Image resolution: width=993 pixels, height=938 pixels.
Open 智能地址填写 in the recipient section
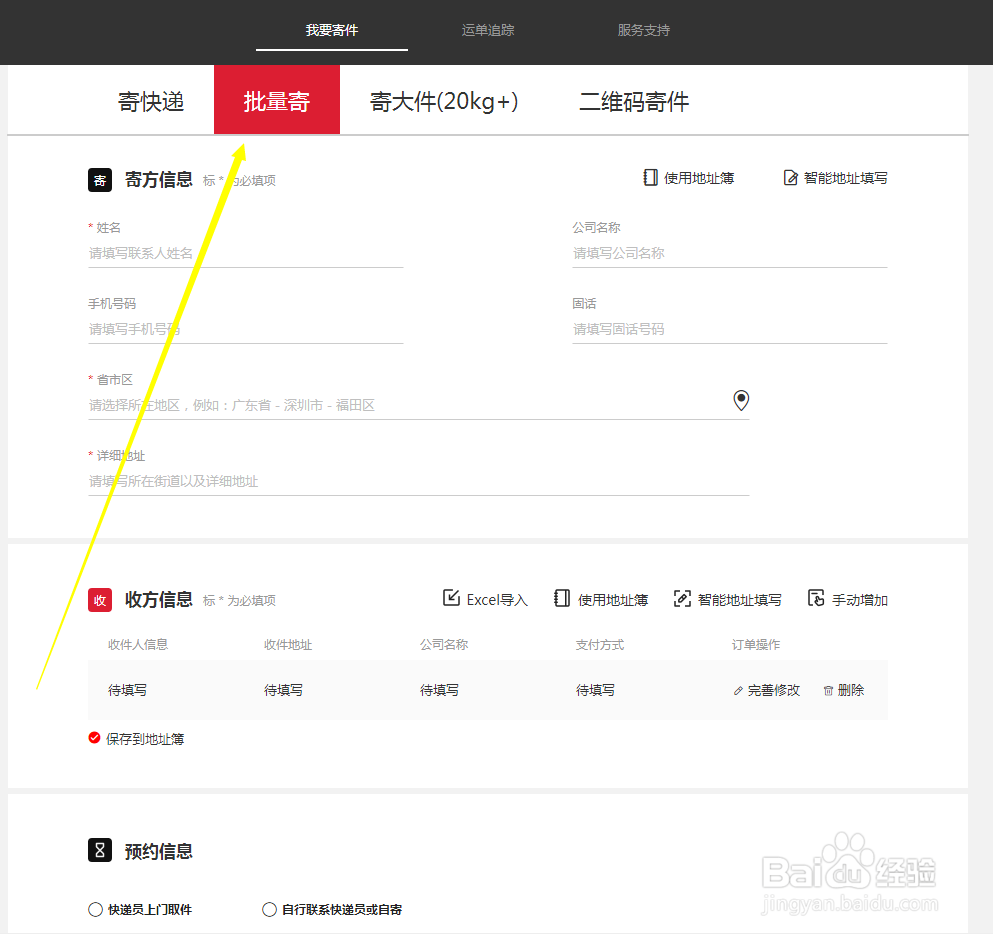[680, 598]
